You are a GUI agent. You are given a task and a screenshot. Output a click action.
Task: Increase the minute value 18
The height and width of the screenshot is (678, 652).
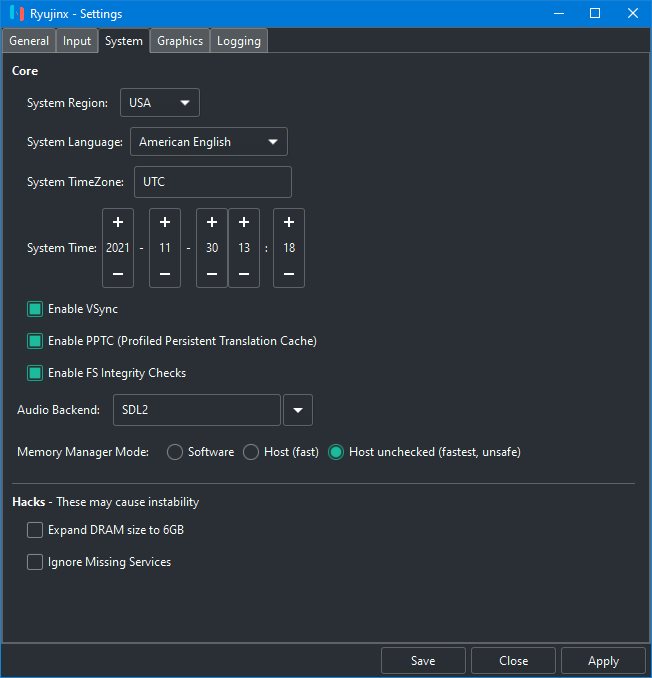coord(289,222)
